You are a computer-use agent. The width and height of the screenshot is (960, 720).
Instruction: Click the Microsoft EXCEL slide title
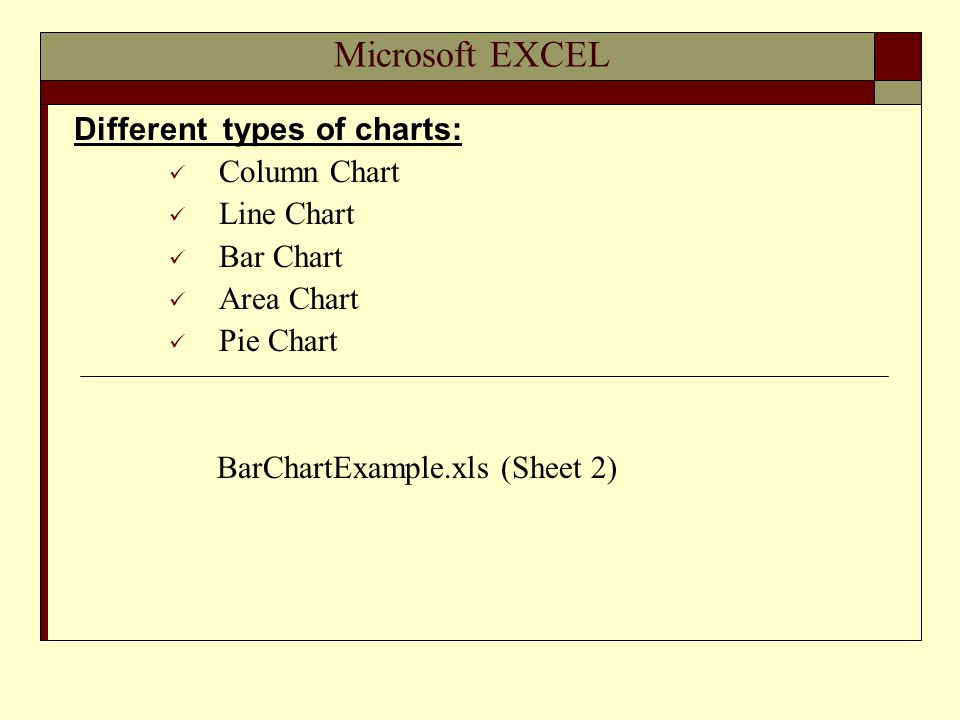tap(471, 55)
